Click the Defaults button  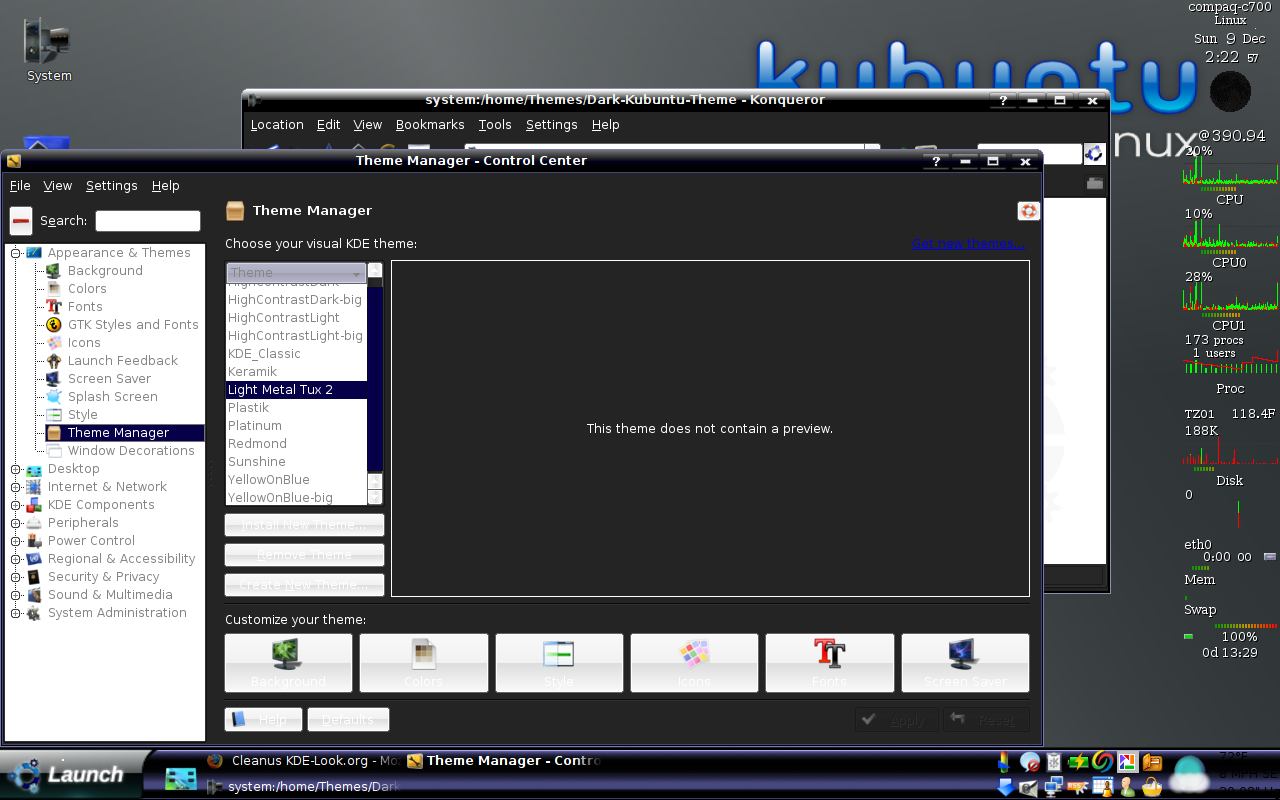[348, 720]
